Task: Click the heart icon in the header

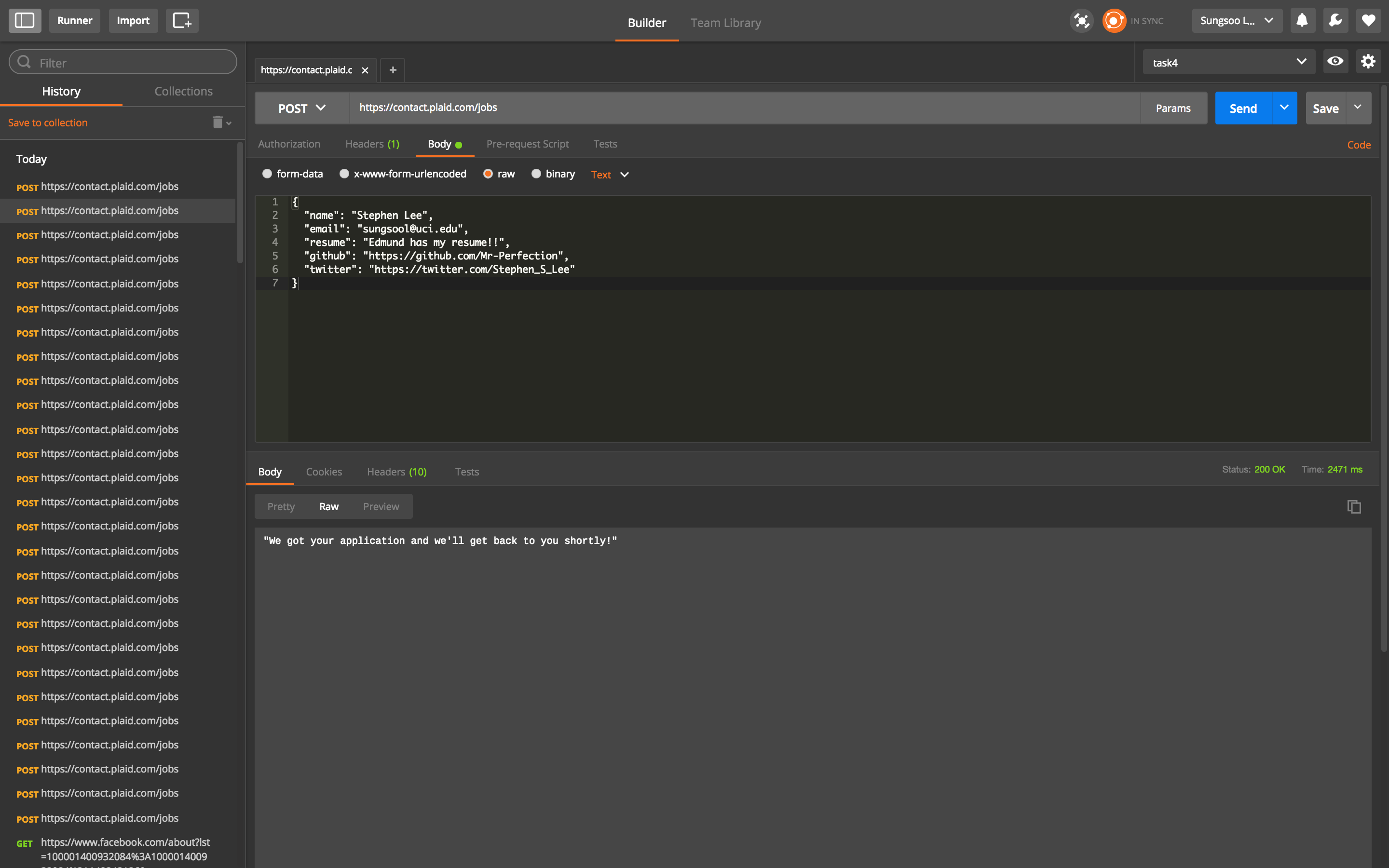Action: tap(1368, 21)
